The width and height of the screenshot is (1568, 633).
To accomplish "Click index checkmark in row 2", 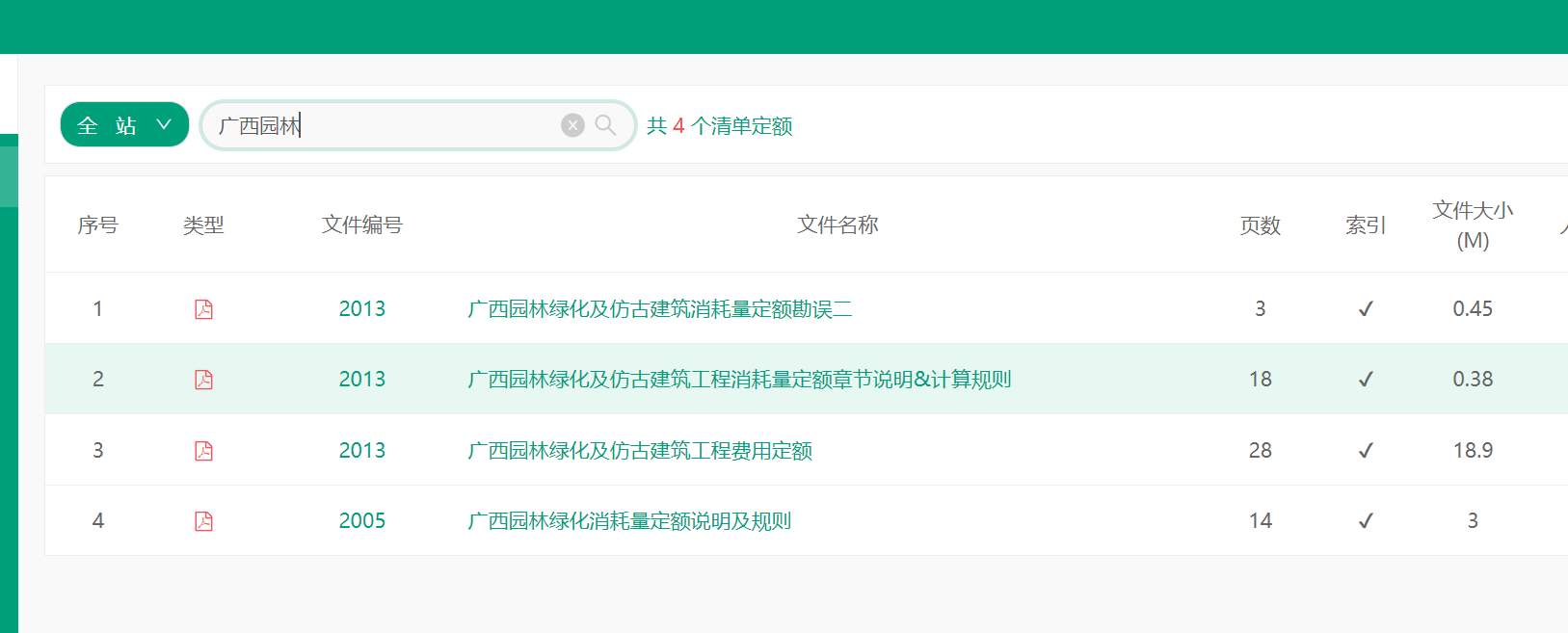I will [x=1366, y=380].
